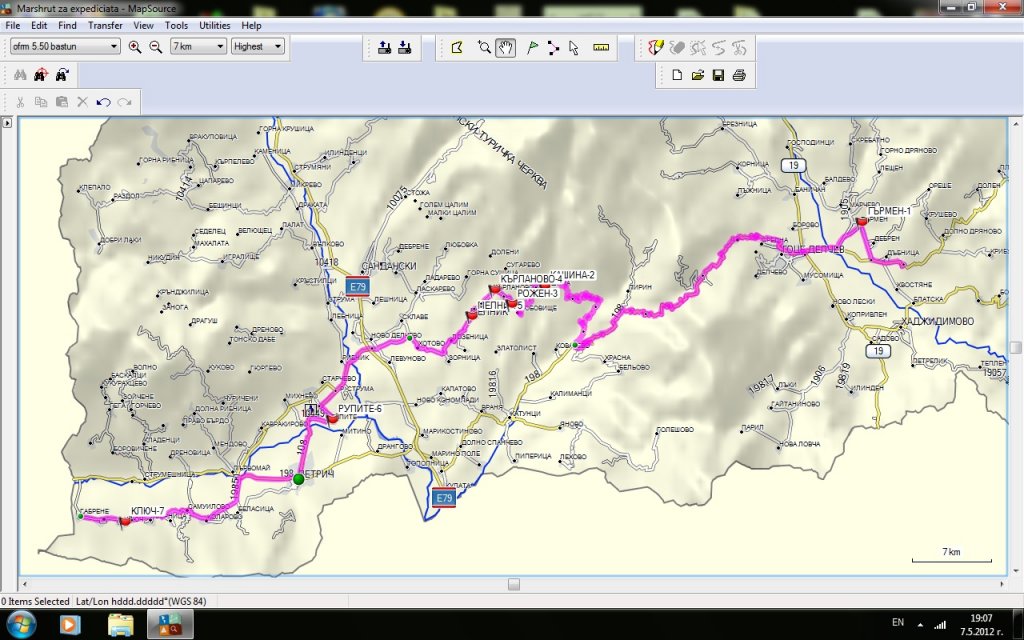This screenshot has height=640, width=1024.
Task: Click the Zoom Out magnifier button
Action: [x=155, y=47]
